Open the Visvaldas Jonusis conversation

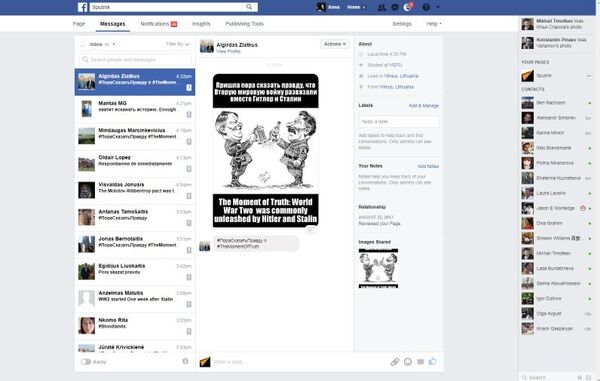(135, 190)
